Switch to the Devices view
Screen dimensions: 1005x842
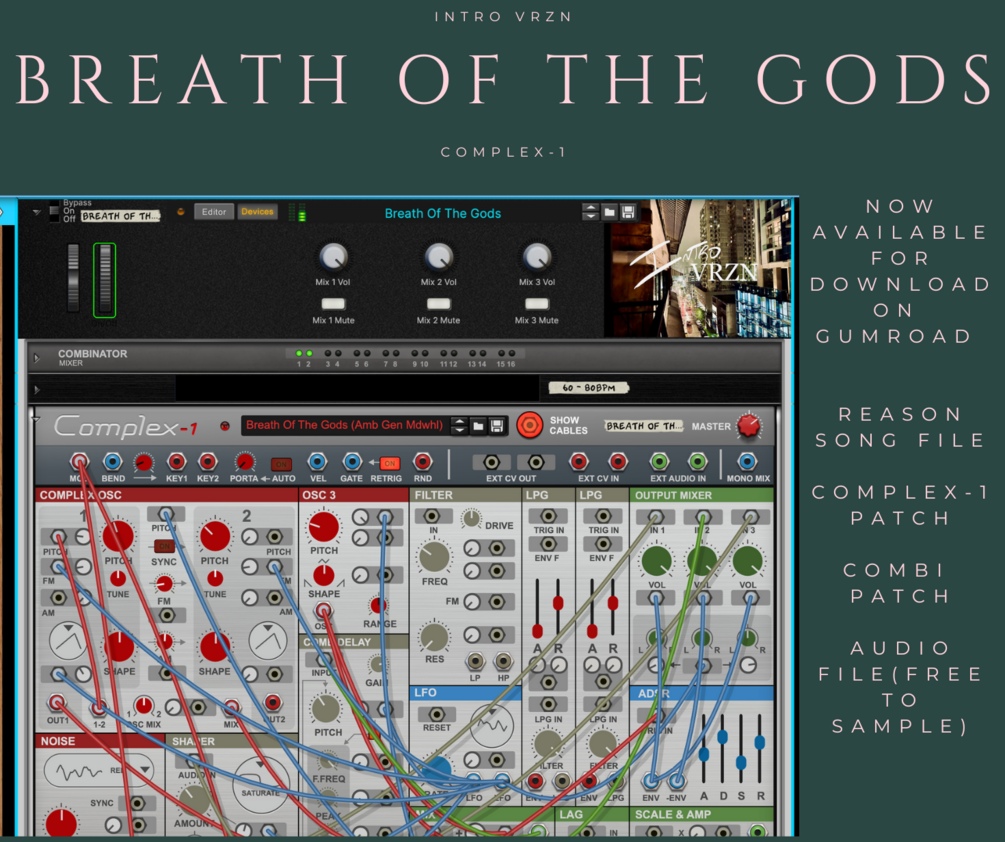click(x=257, y=211)
